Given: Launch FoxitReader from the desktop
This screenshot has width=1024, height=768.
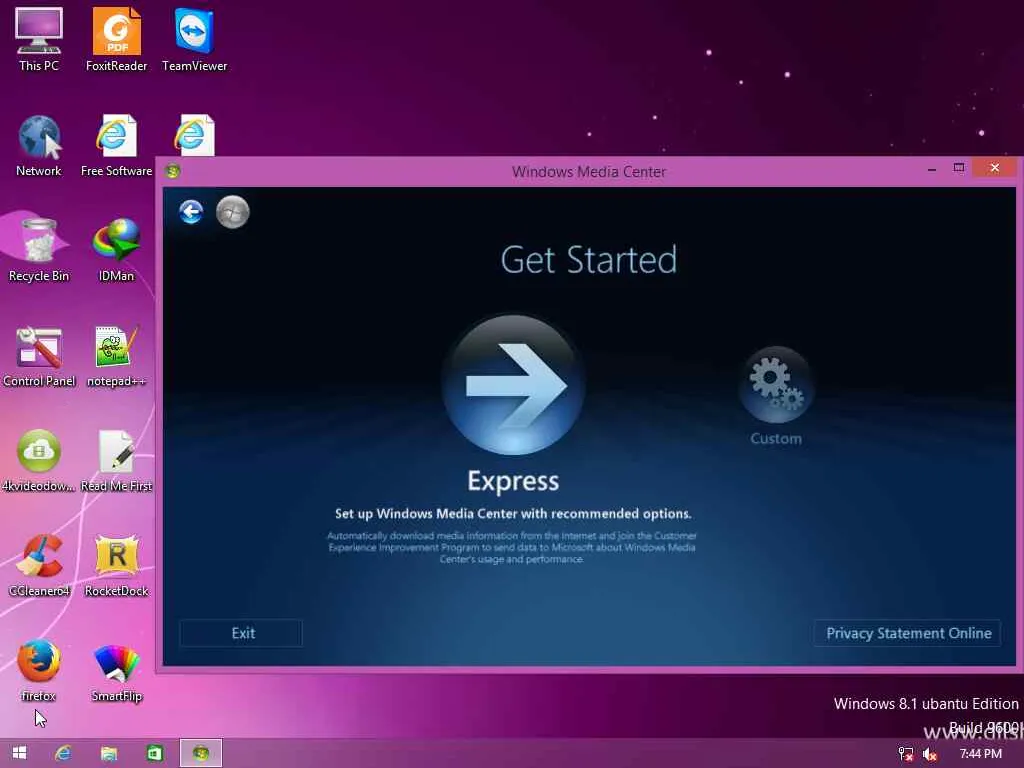Looking at the screenshot, I should pyautogui.click(x=116, y=39).
